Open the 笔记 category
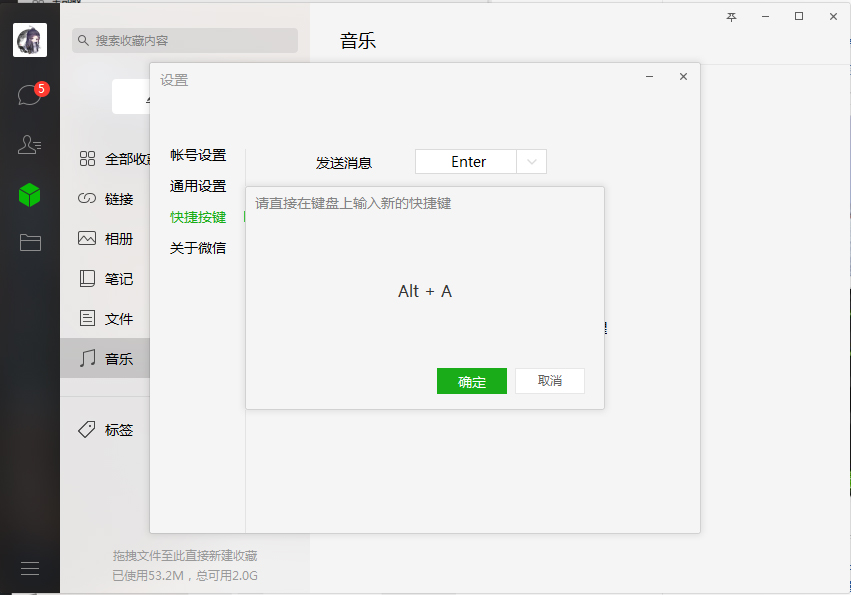851x595 pixels. pos(110,279)
